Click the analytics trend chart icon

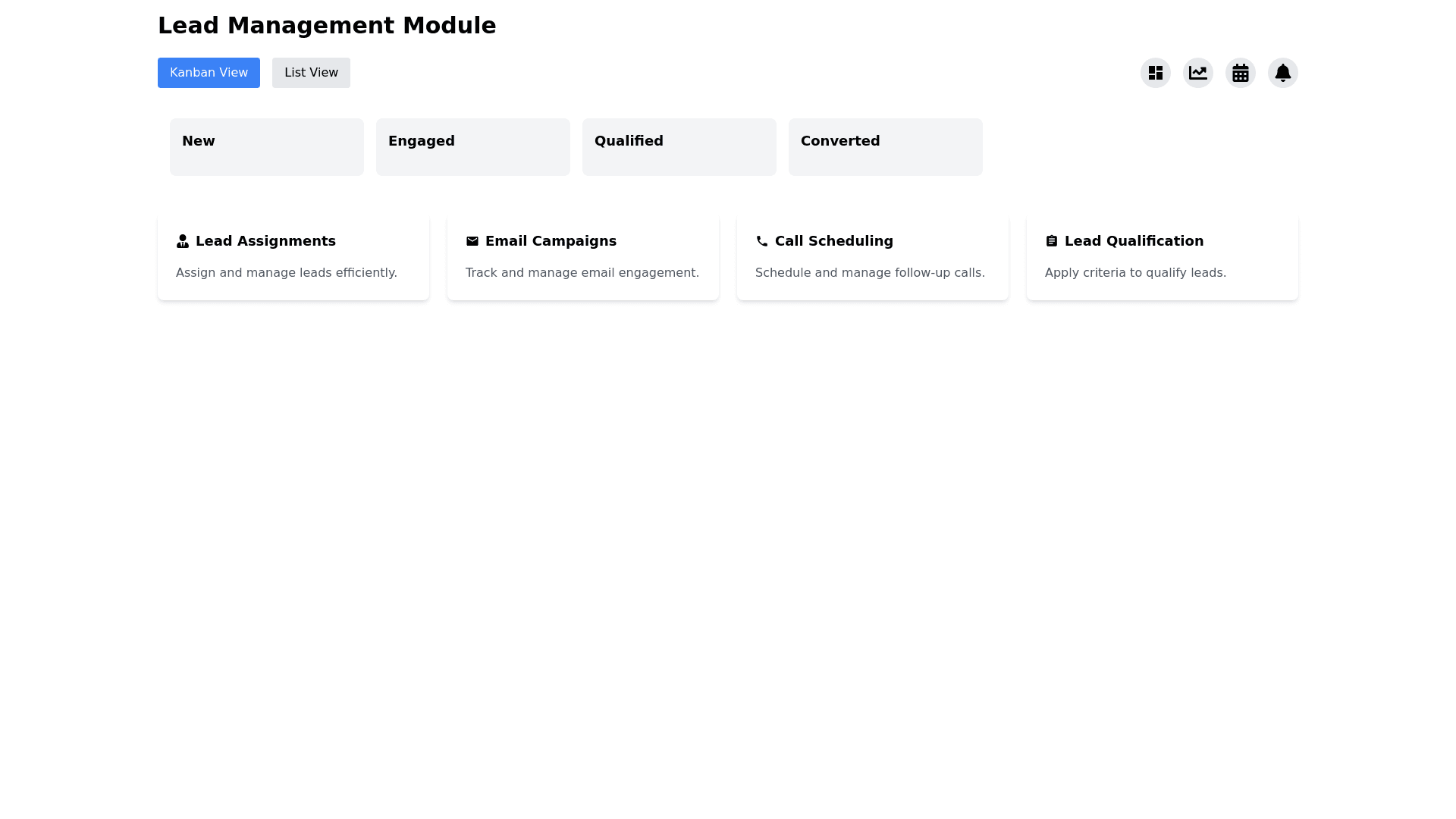pos(1198,73)
